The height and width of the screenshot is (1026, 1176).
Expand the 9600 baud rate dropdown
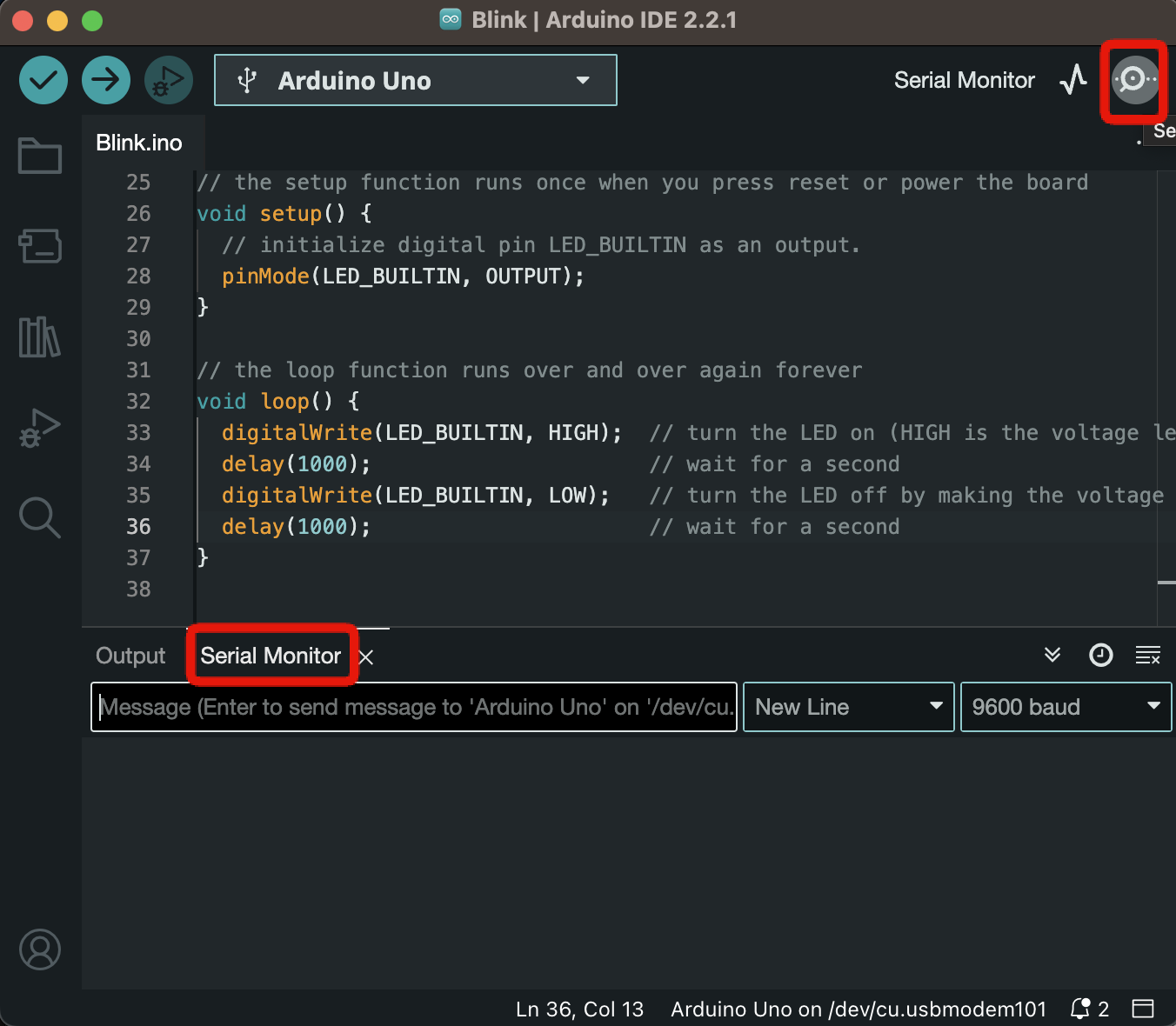(1066, 707)
